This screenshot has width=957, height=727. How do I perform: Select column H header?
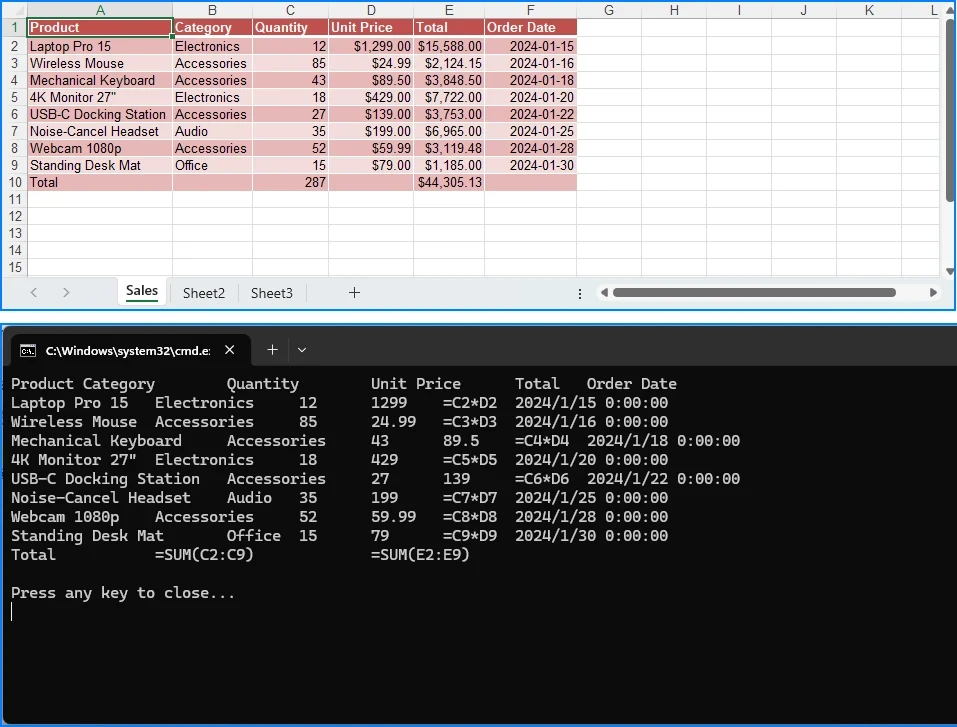(x=674, y=10)
